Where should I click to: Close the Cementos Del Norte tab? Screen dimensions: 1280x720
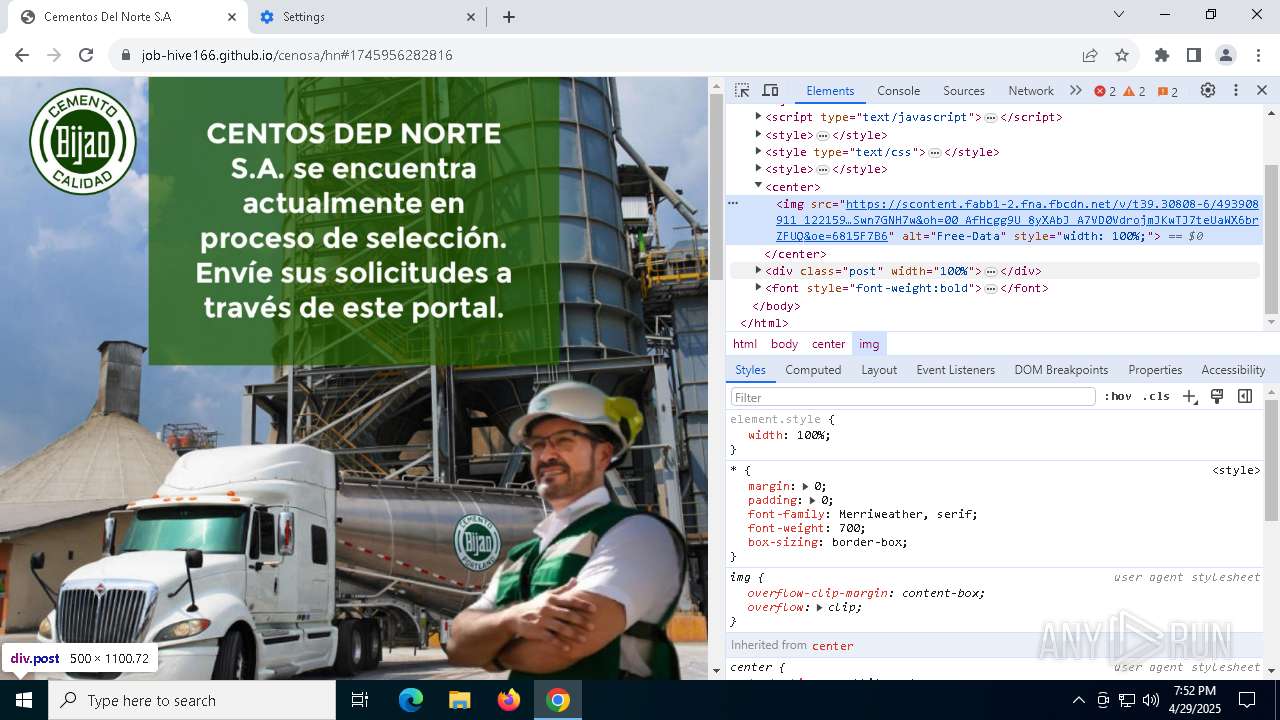point(232,17)
